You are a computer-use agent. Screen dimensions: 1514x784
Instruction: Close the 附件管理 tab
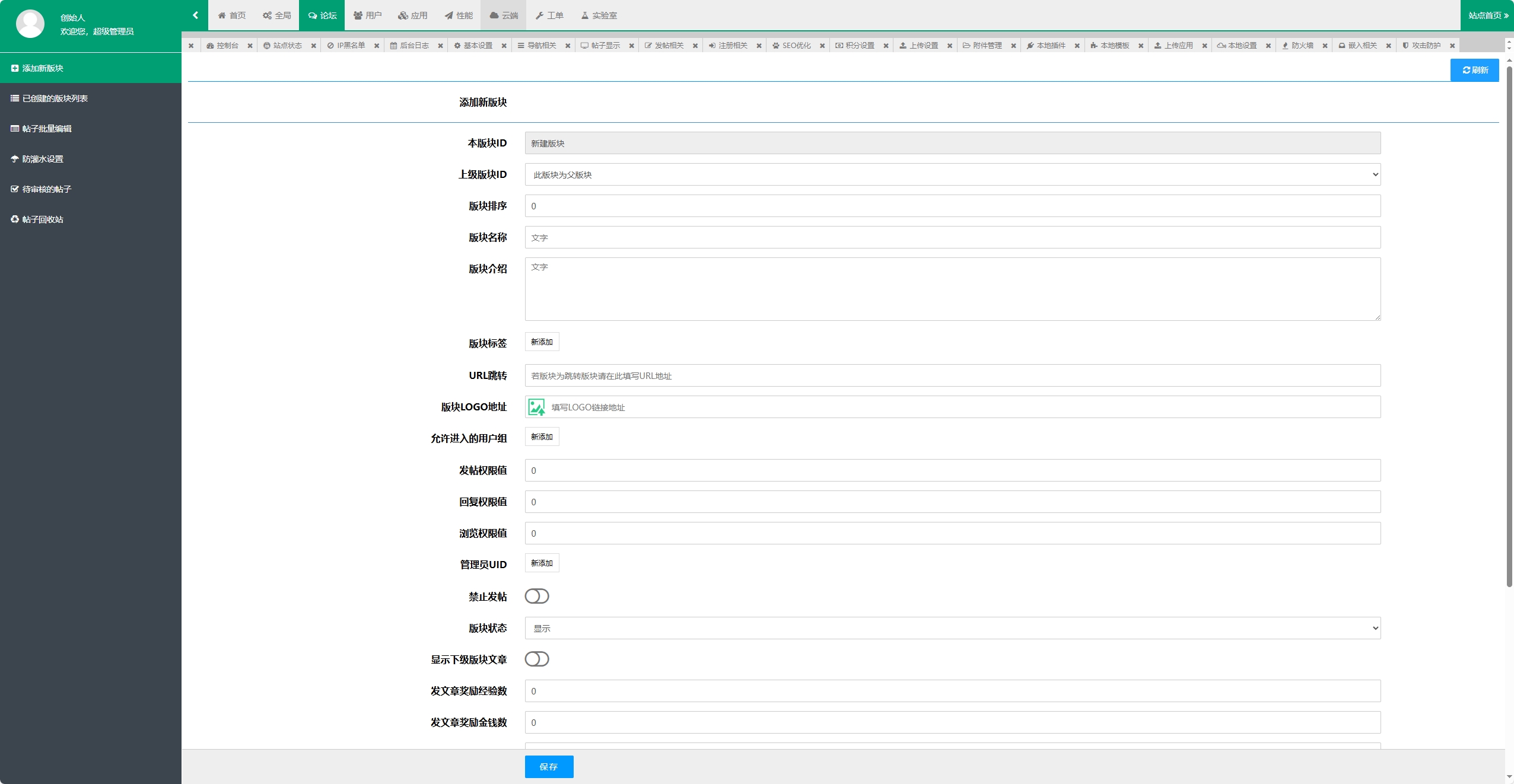[x=1013, y=46]
